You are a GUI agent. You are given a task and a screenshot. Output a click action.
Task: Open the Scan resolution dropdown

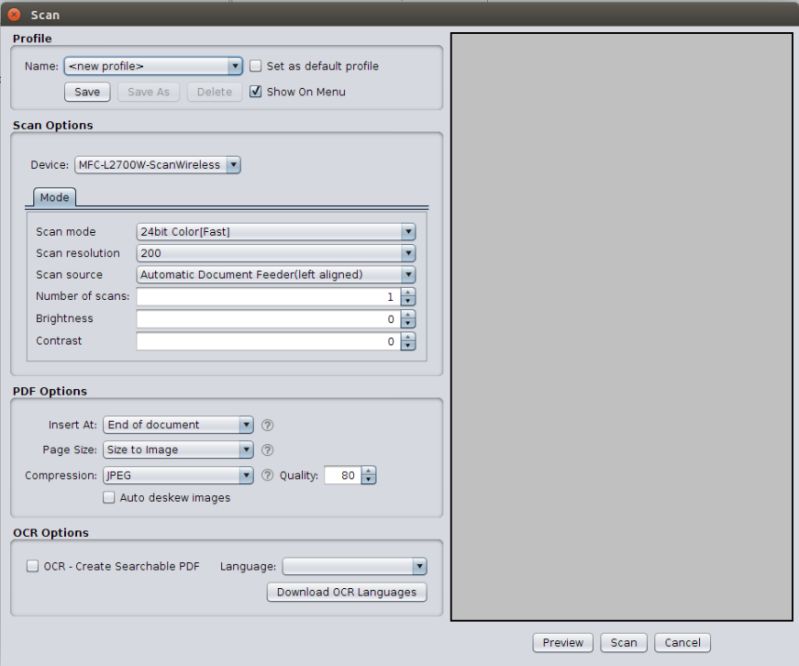pos(276,253)
